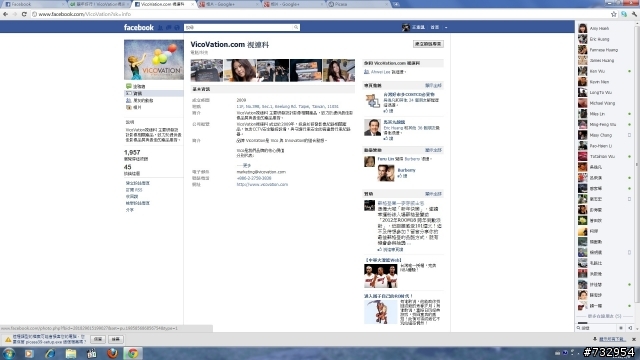Open chat with Mike Lin
Image resolution: width=640 pixels, height=360 pixels.
pyautogui.click(x=604, y=114)
